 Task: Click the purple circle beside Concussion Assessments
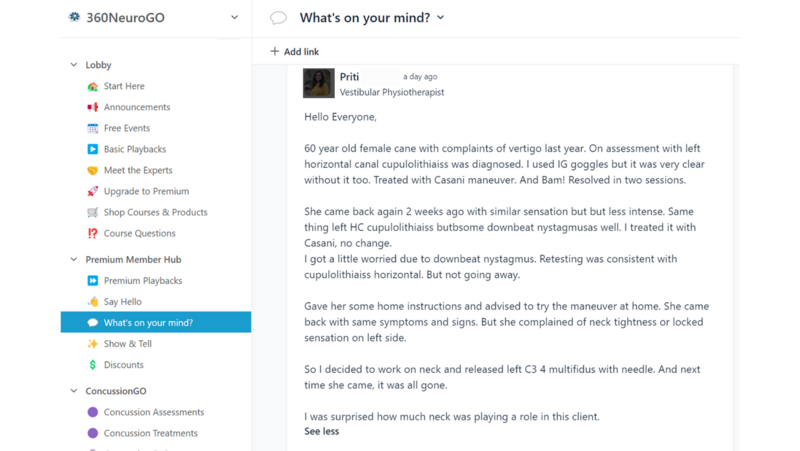point(93,412)
